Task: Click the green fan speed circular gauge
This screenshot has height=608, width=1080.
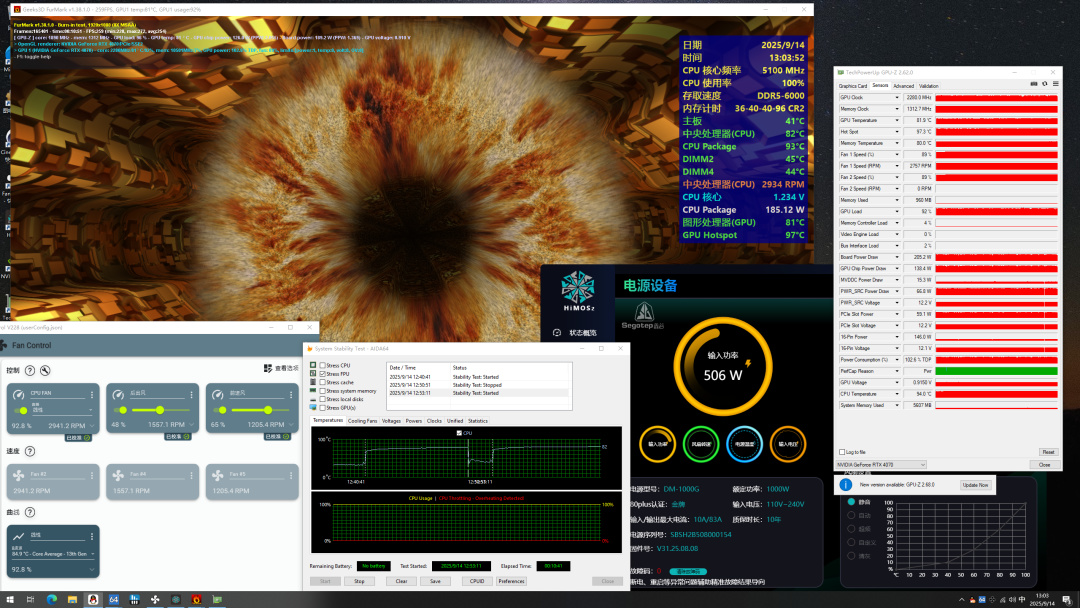Action: point(701,443)
